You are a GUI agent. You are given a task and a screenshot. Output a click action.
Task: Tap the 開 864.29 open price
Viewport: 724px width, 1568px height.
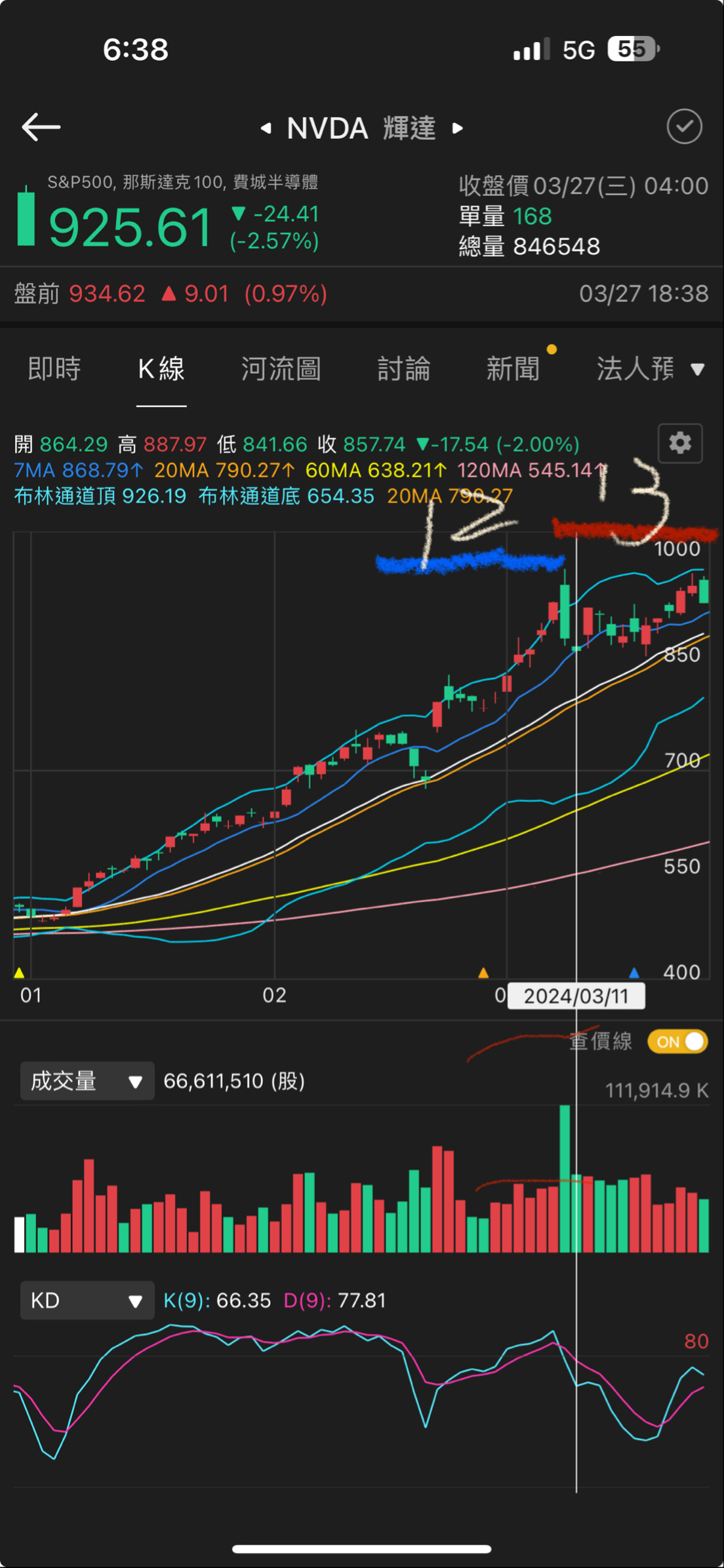[61, 444]
